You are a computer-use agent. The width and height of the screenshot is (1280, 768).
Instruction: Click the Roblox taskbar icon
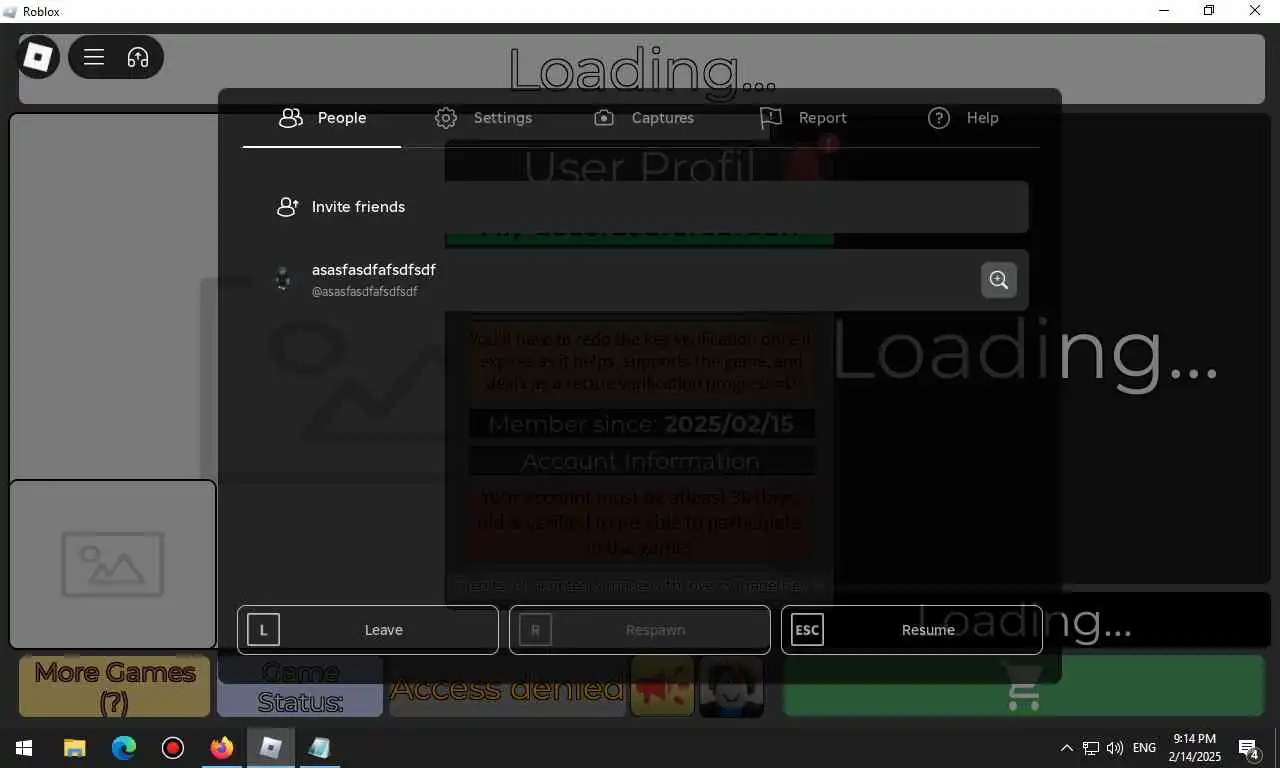coord(271,748)
